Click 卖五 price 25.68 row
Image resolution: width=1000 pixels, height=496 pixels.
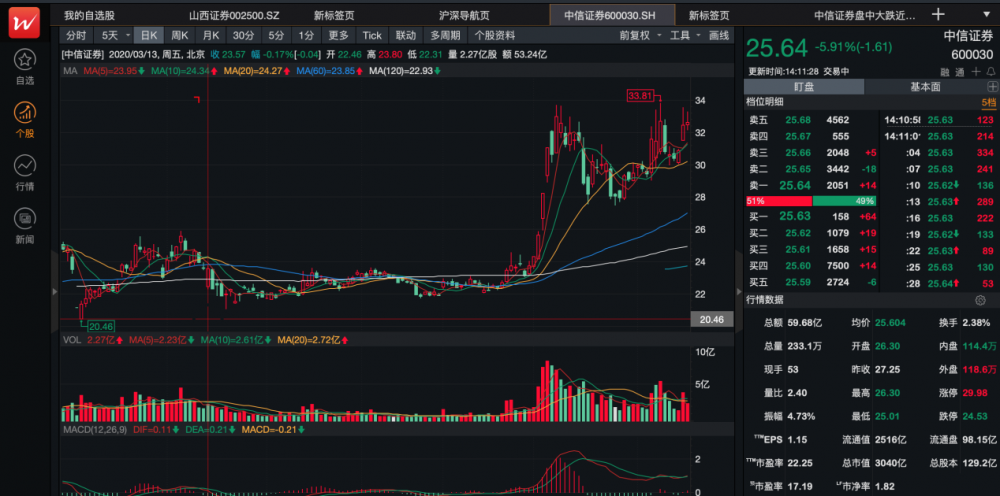tap(811, 119)
